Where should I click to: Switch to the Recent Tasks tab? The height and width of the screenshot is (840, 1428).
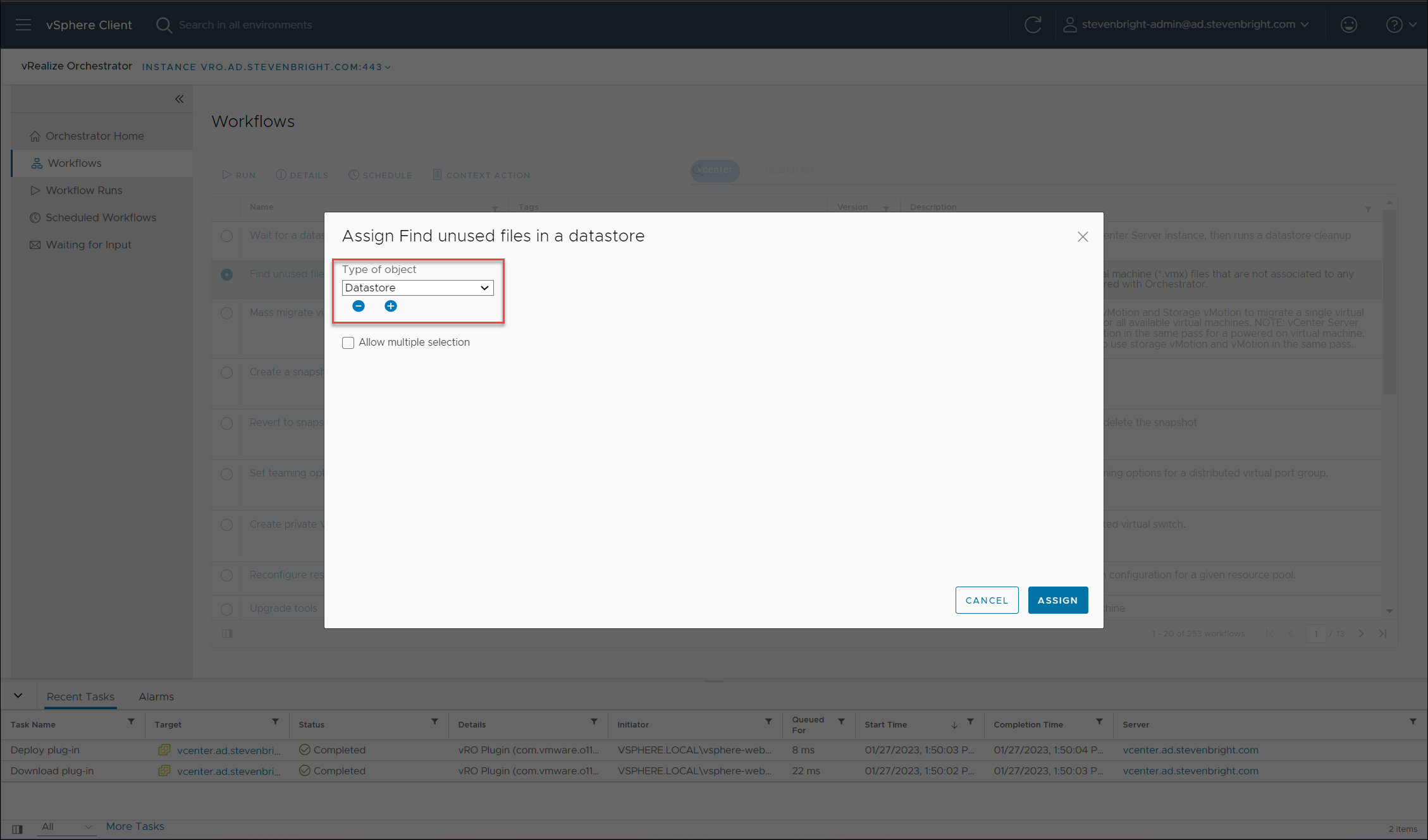tap(80, 696)
